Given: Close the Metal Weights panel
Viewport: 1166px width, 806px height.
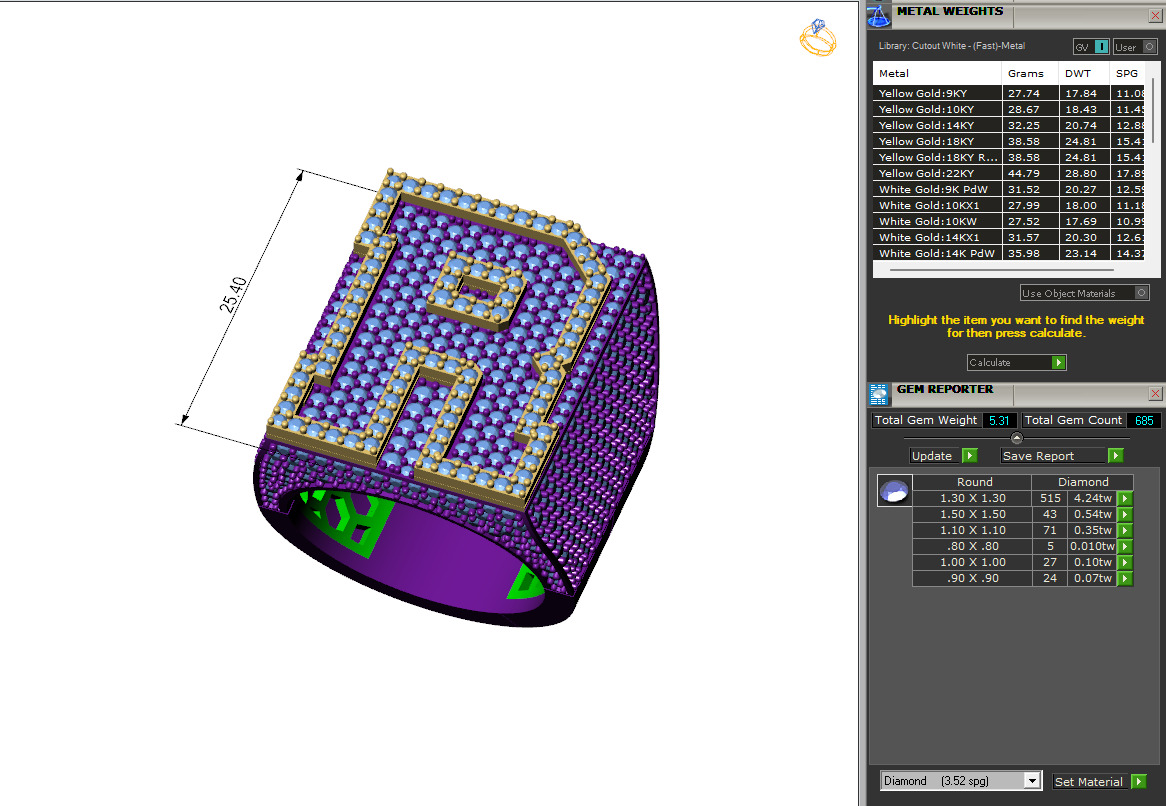Looking at the screenshot, I should (1156, 16).
